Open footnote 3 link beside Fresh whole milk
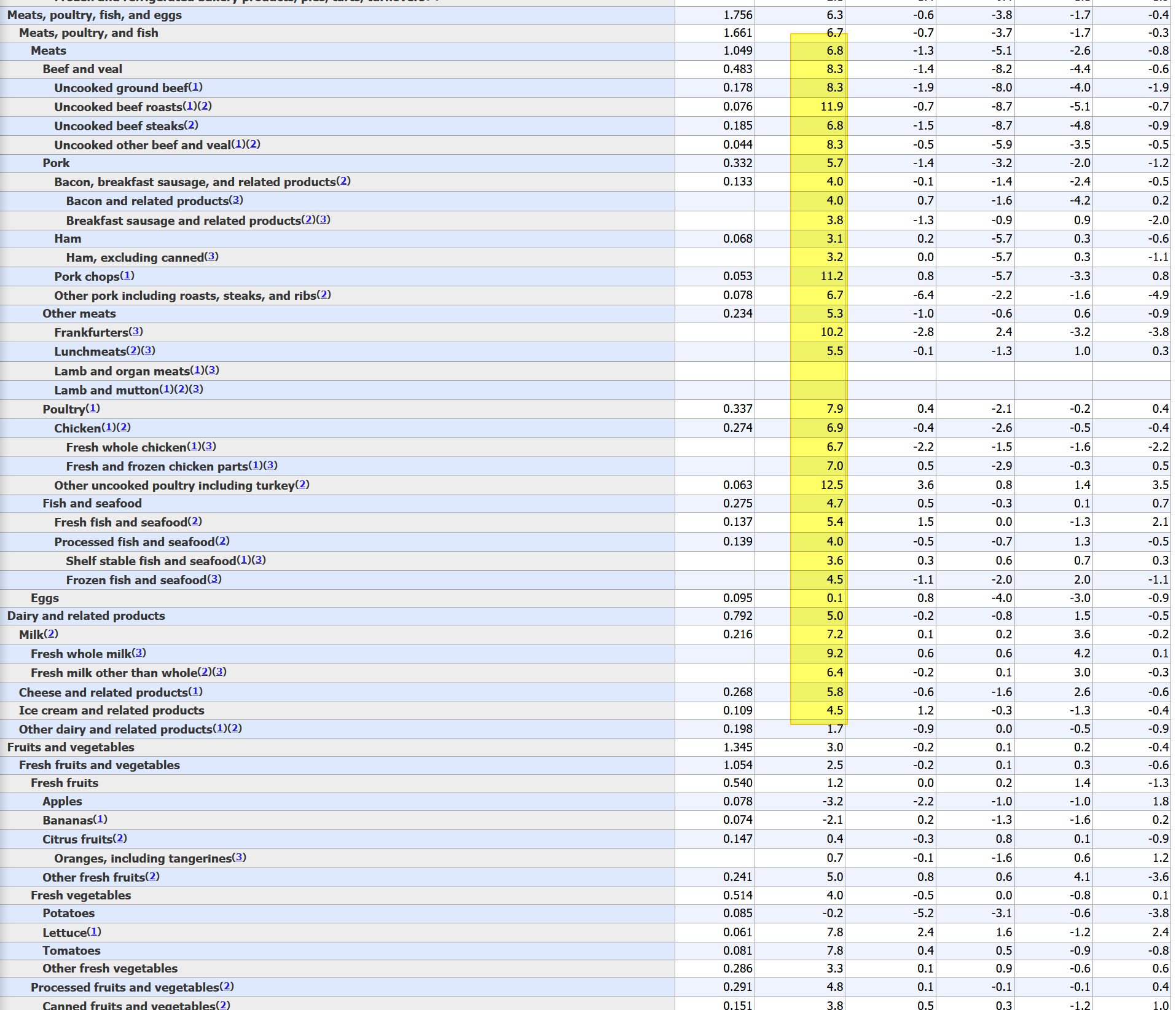 click(139, 653)
